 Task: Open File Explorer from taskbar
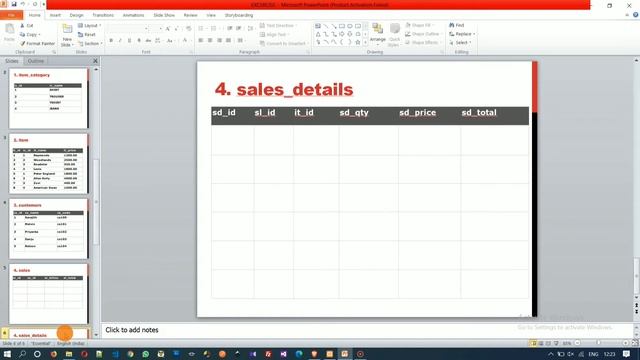pyautogui.click(x=69, y=354)
